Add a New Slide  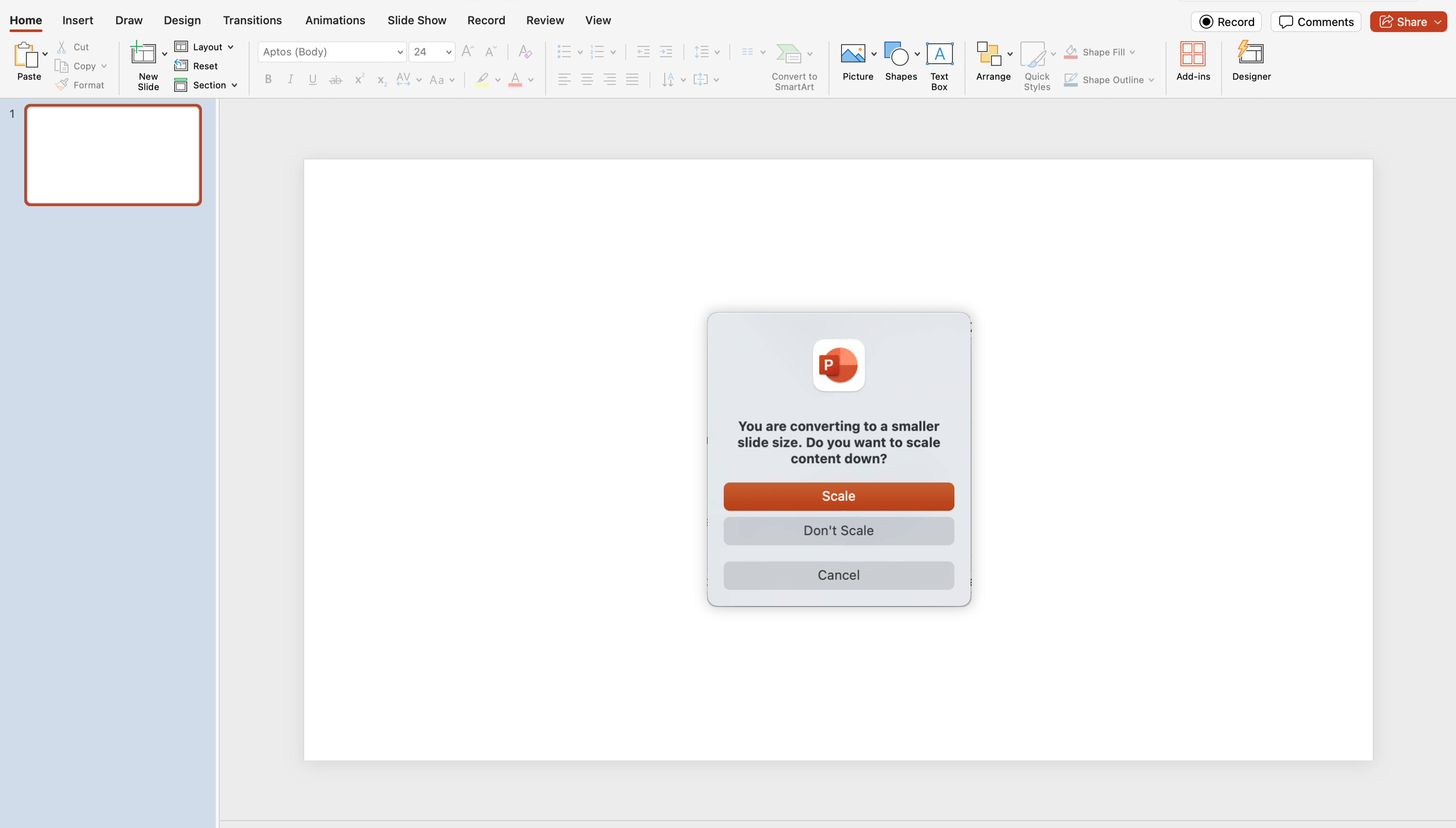(x=143, y=55)
